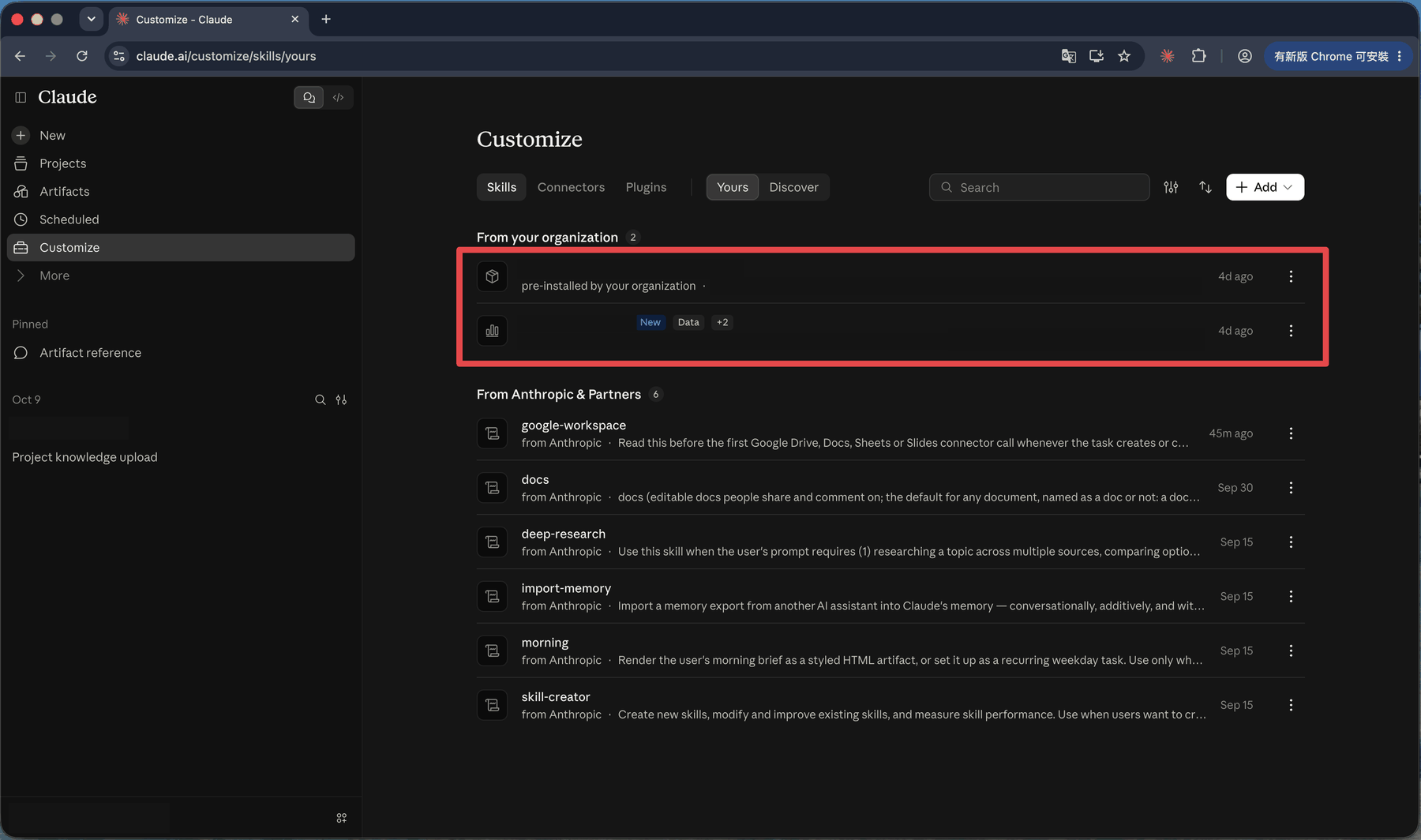Screen dimensions: 1421x840
Task: Open Scheduled tasks
Action: point(181,219)
